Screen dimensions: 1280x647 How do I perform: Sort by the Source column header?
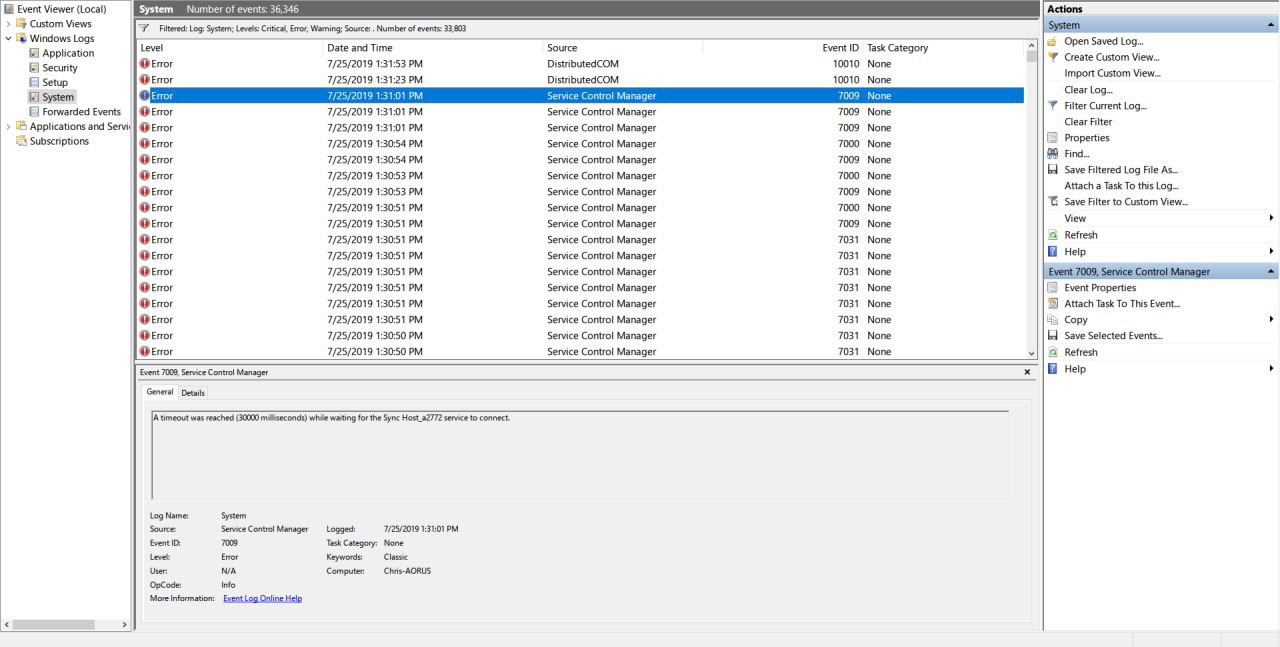(623, 47)
